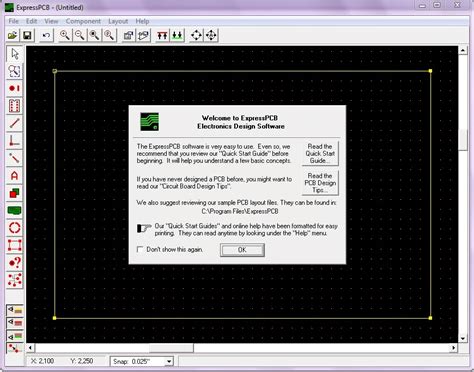Open the Help menu
Viewport: 474px width, 372px height.
tap(142, 21)
